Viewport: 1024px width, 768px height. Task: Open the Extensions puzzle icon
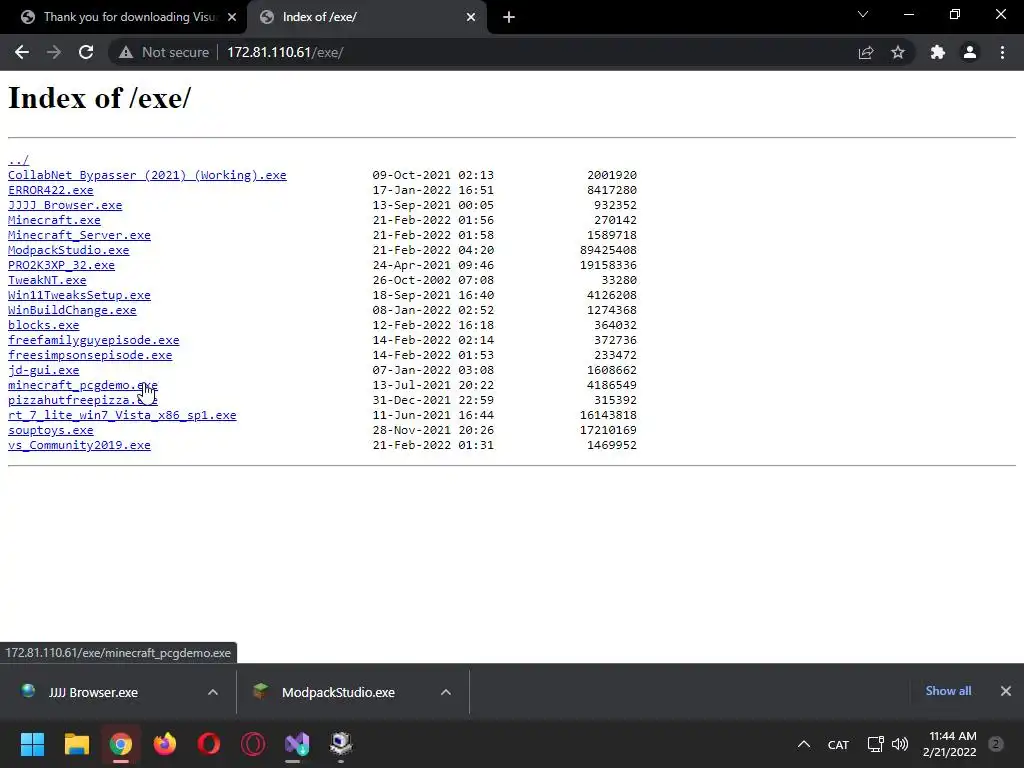(x=938, y=52)
